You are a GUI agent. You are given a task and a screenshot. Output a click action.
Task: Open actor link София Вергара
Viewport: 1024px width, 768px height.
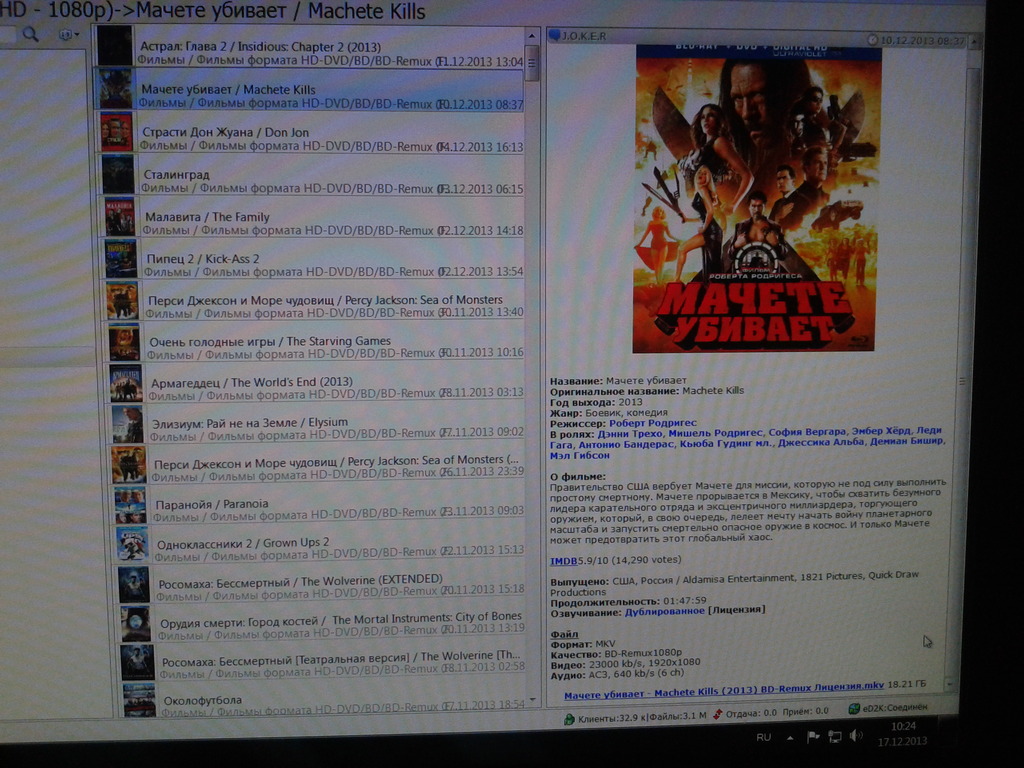808,432
